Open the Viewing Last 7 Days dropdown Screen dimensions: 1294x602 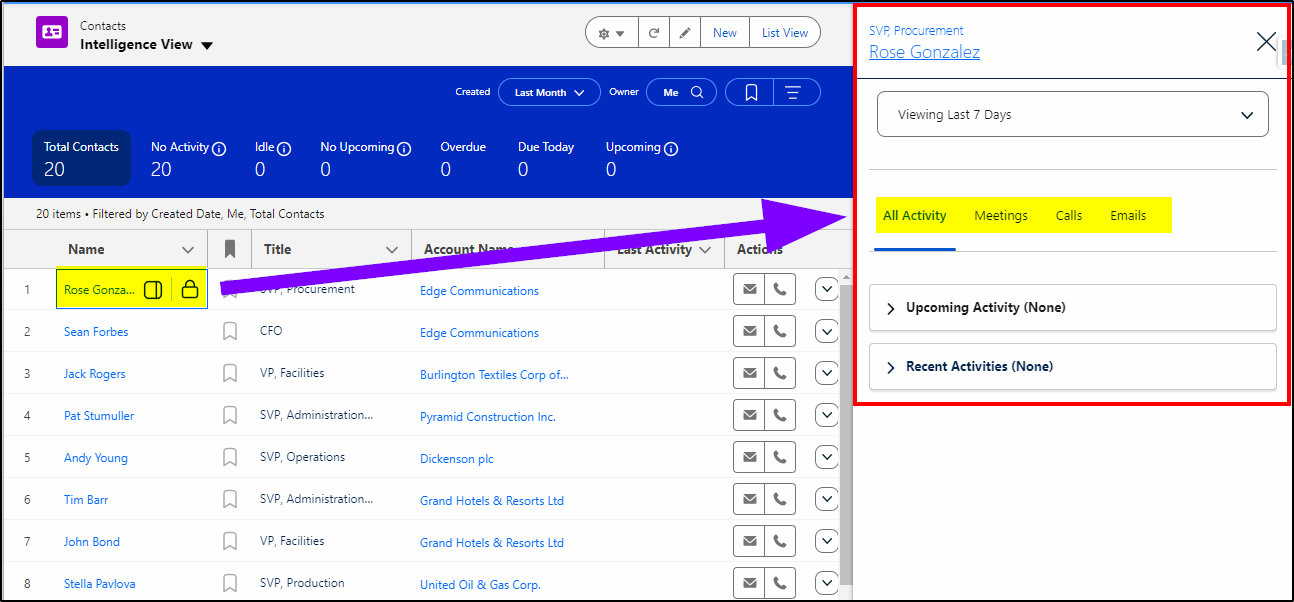click(x=1072, y=115)
